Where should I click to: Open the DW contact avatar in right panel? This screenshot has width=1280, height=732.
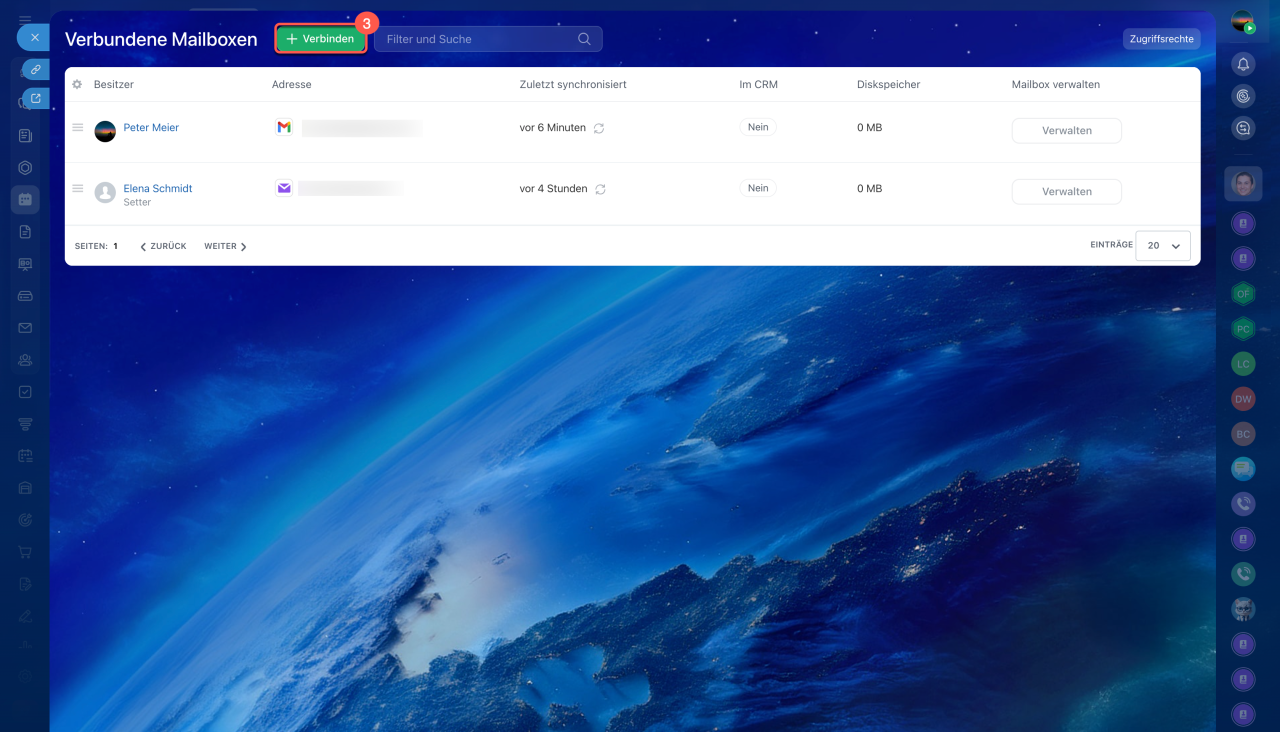[x=1243, y=399]
